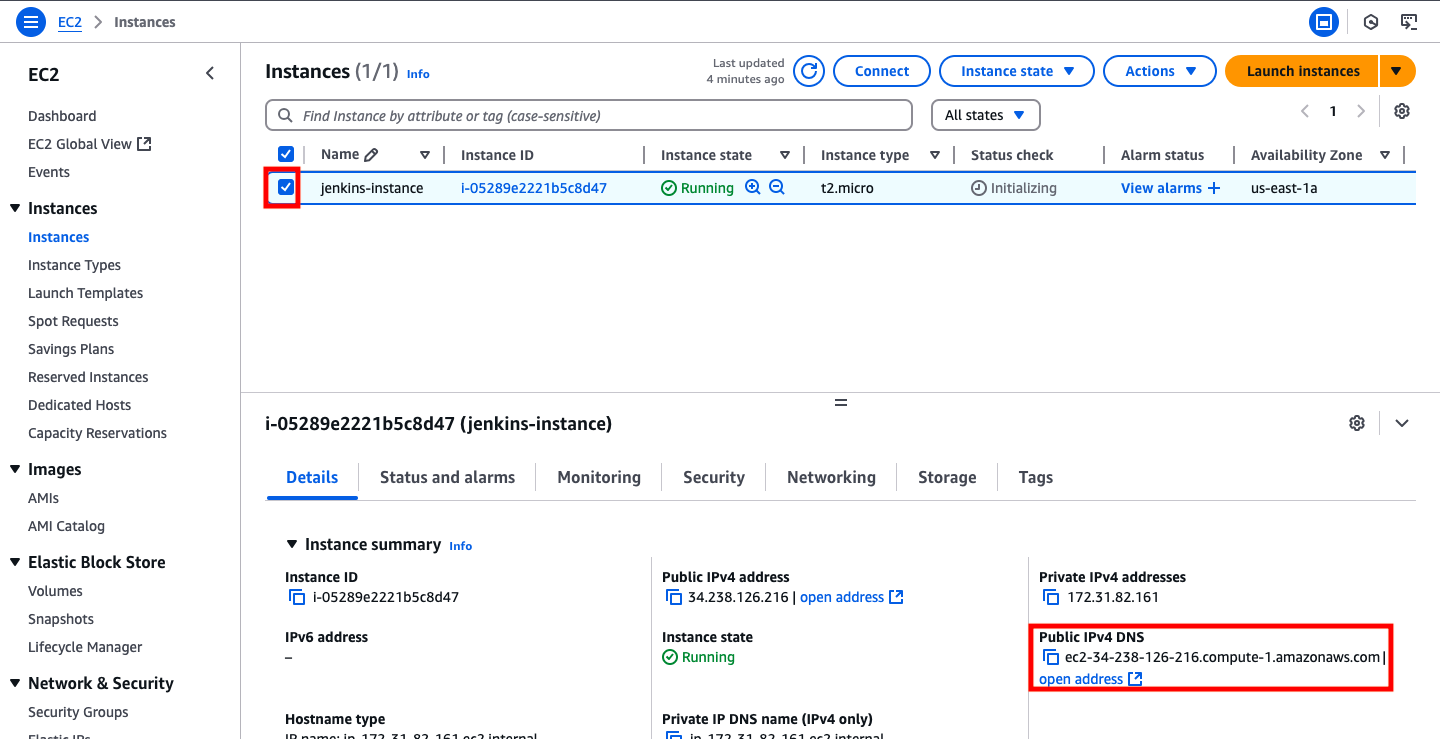Click the hexagon icon in top bar
This screenshot has width=1440, height=739.
click(1371, 21)
